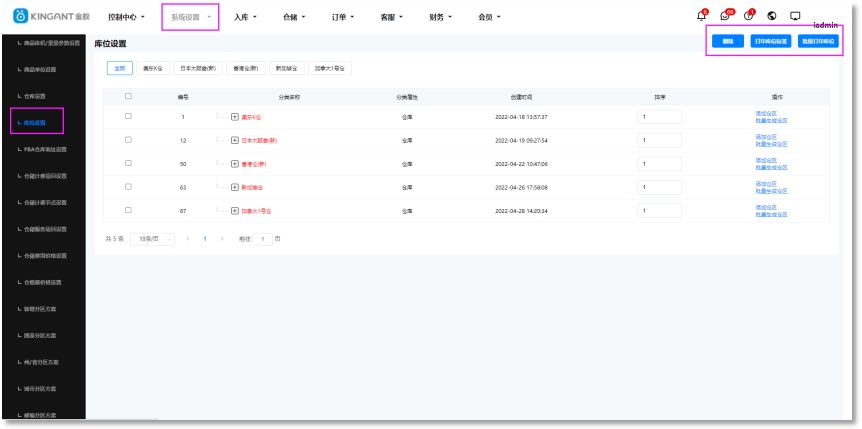Click the monitor screen icon in header
The image size is (862, 429).
click(795, 16)
